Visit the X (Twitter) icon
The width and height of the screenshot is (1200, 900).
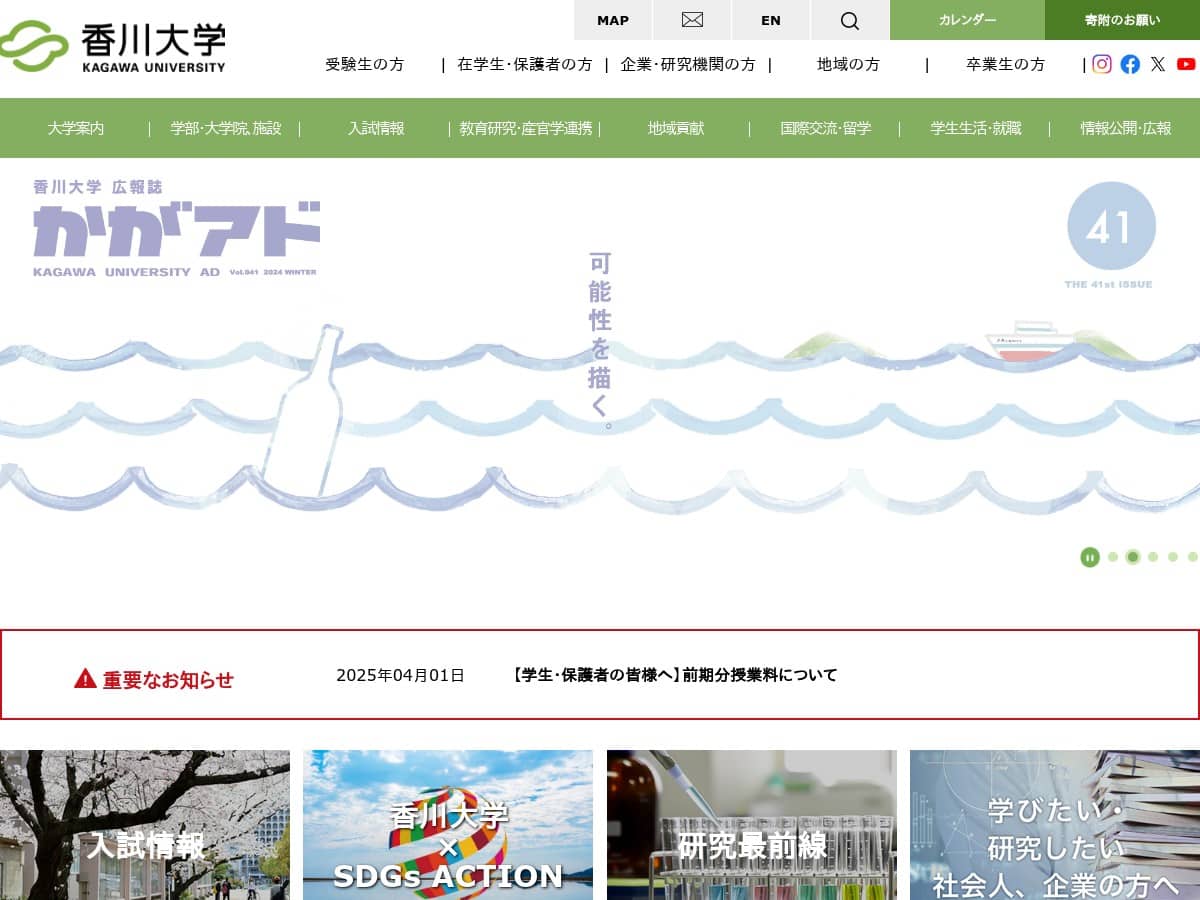(x=1158, y=64)
